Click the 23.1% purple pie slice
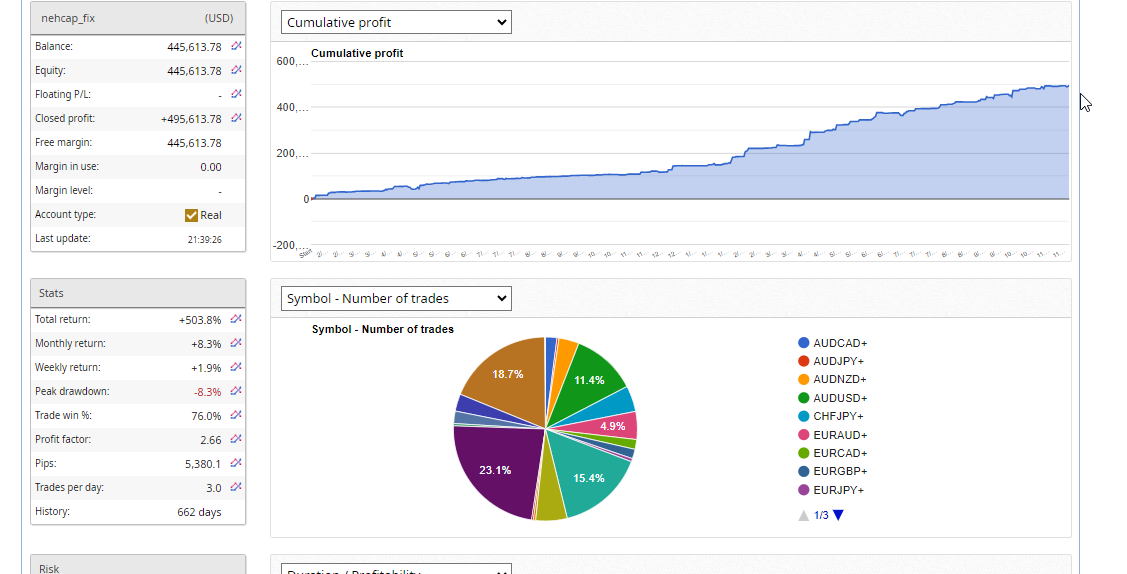 click(x=496, y=468)
